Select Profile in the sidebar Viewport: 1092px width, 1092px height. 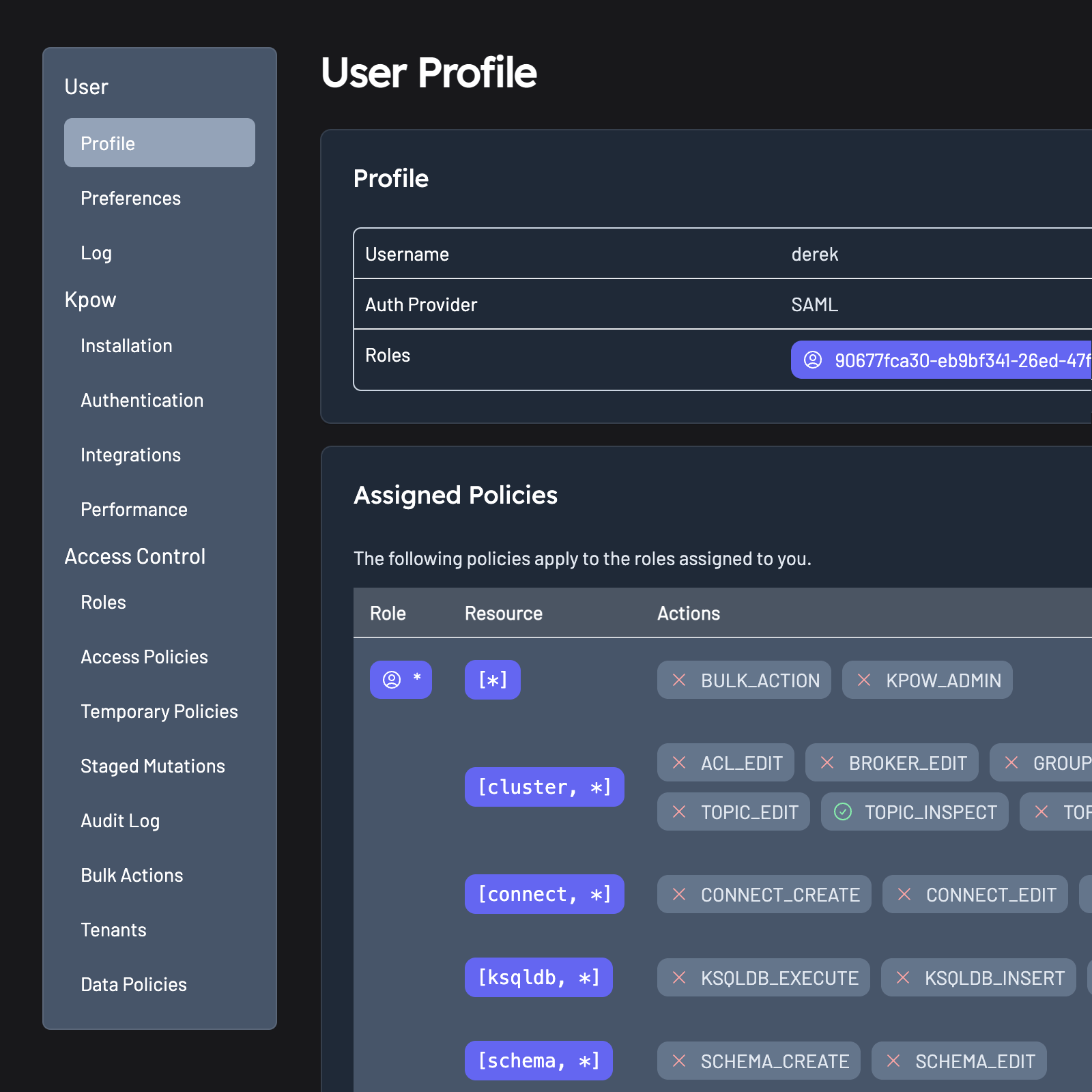pyautogui.click(x=159, y=143)
